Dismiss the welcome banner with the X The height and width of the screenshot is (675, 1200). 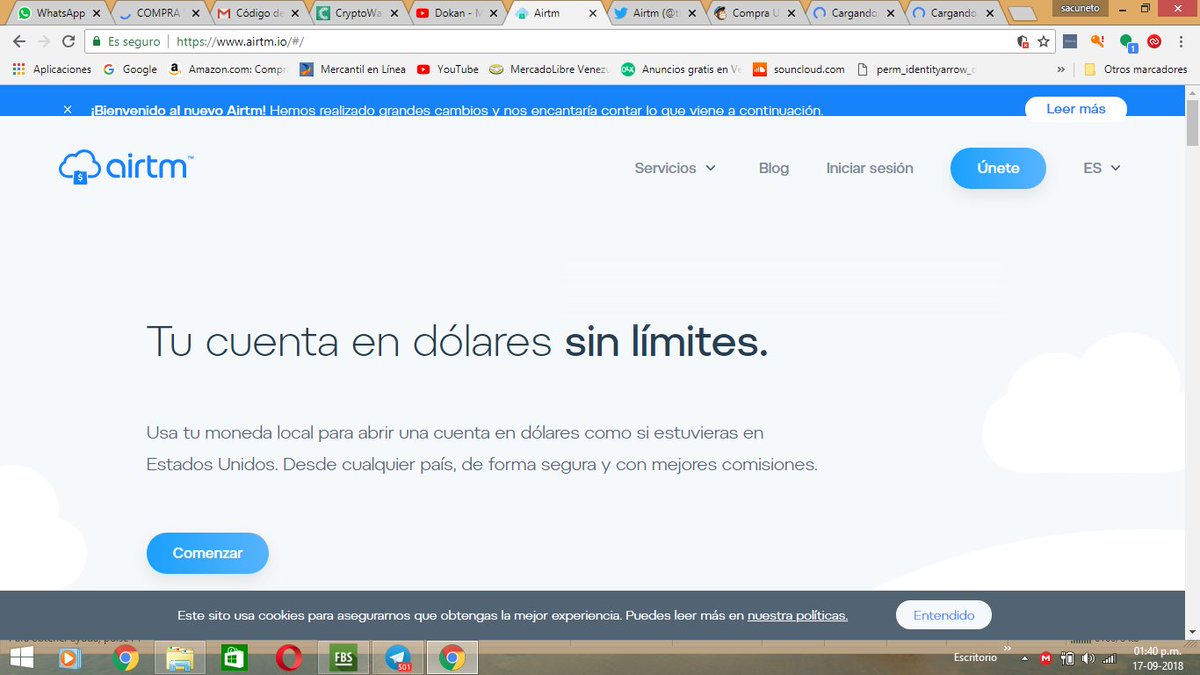(x=67, y=110)
